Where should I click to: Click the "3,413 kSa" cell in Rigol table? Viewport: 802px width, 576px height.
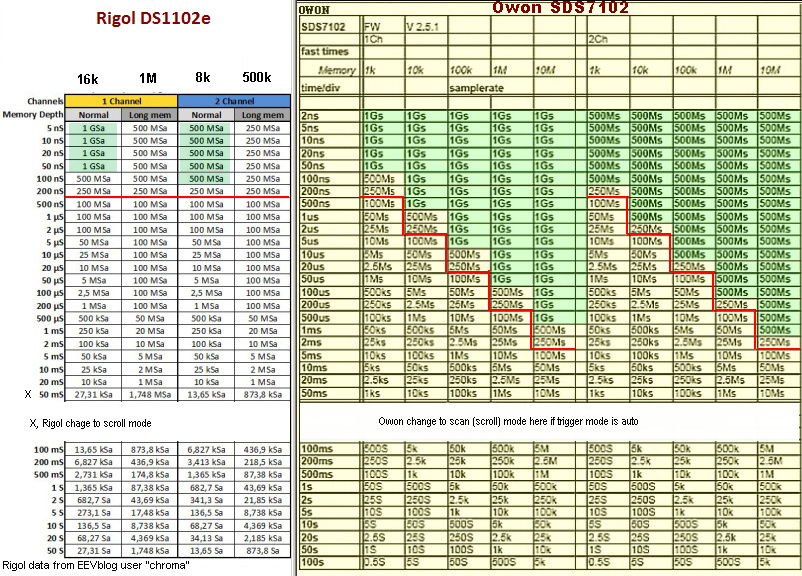pos(206,462)
